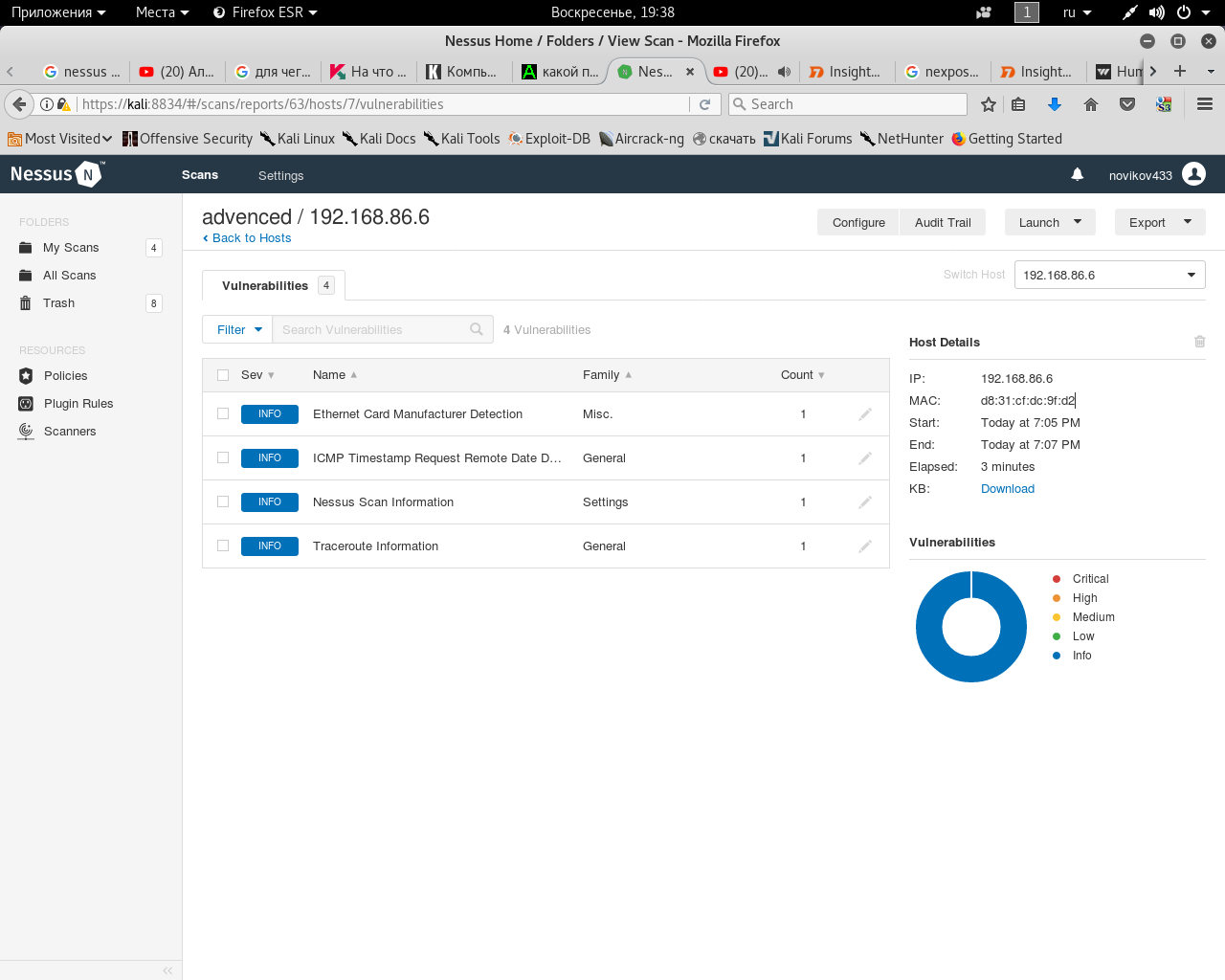Collapse the sidebar with double-chevron icon

(167, 970)
